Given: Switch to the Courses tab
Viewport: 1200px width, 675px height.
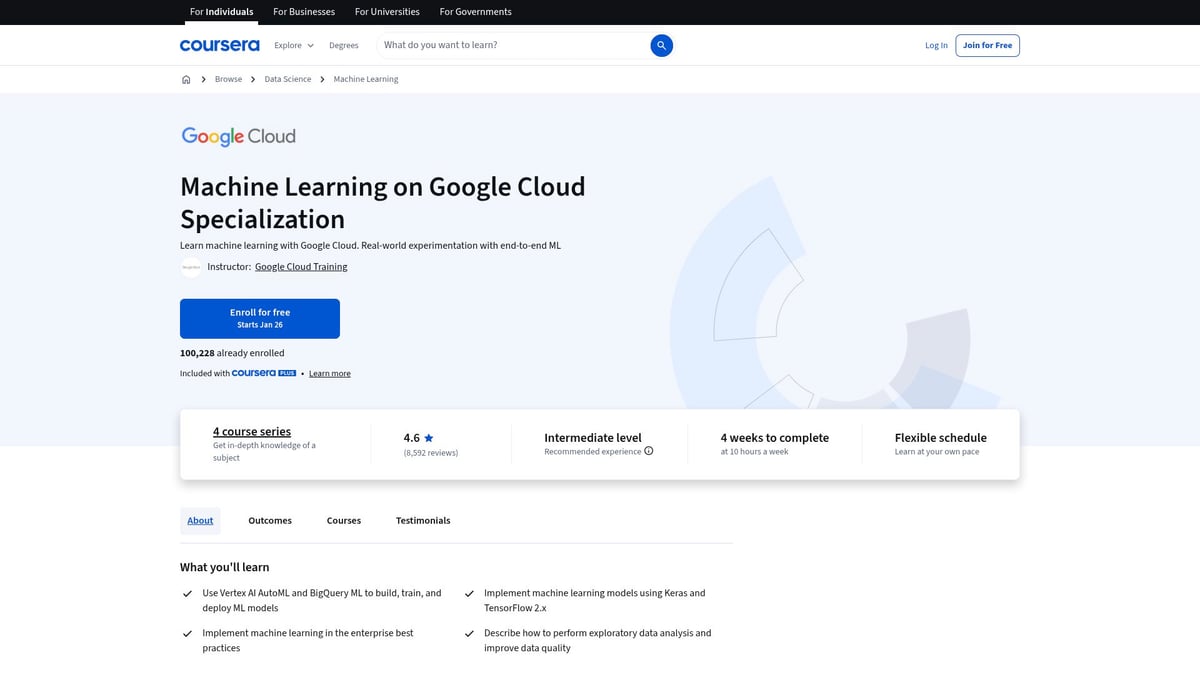Looking at the screenshot, I should coord(344,520).
